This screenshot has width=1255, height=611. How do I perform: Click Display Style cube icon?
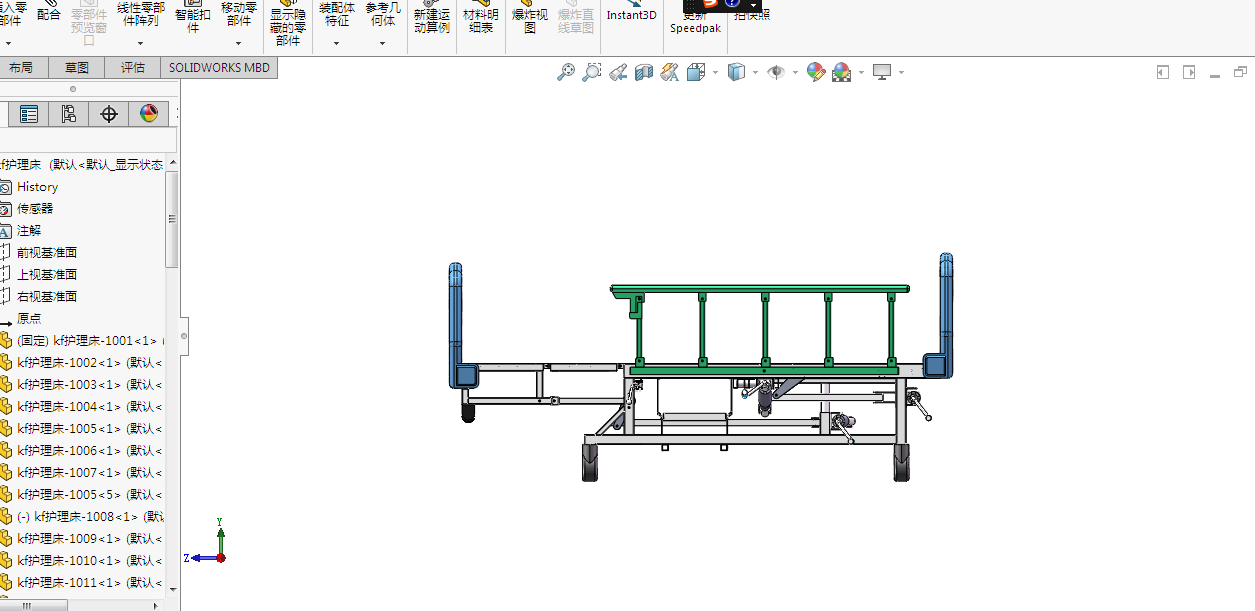[737, 72]
